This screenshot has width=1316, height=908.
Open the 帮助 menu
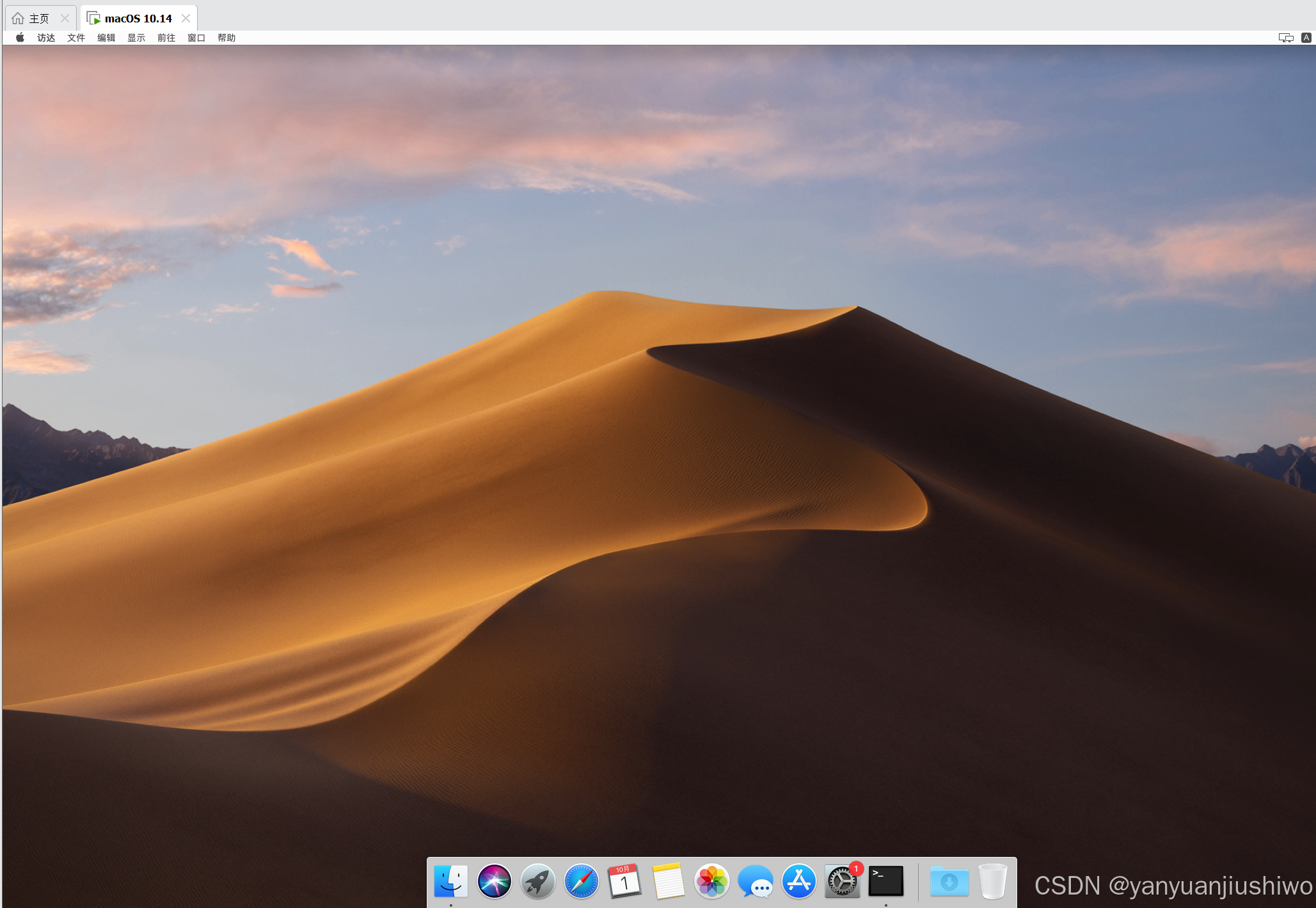(226, 38)
